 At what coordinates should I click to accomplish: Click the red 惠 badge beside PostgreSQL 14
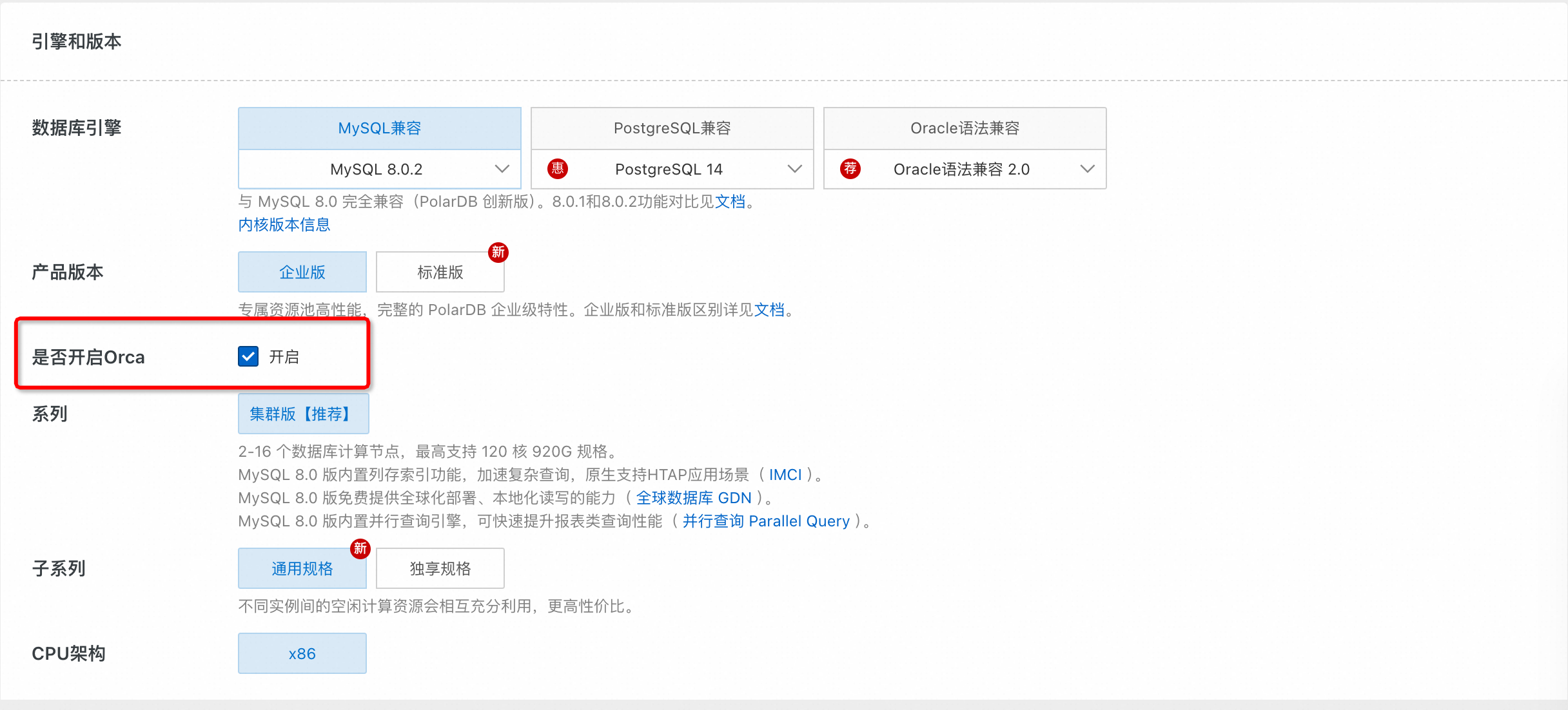[557, 169]
